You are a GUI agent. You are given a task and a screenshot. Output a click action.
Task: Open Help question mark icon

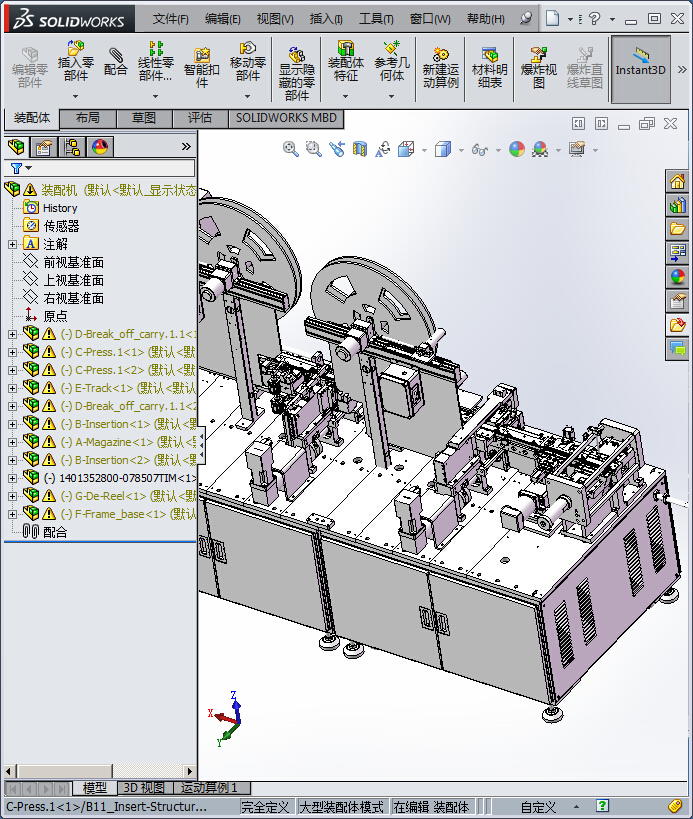(x=594, y=19)
